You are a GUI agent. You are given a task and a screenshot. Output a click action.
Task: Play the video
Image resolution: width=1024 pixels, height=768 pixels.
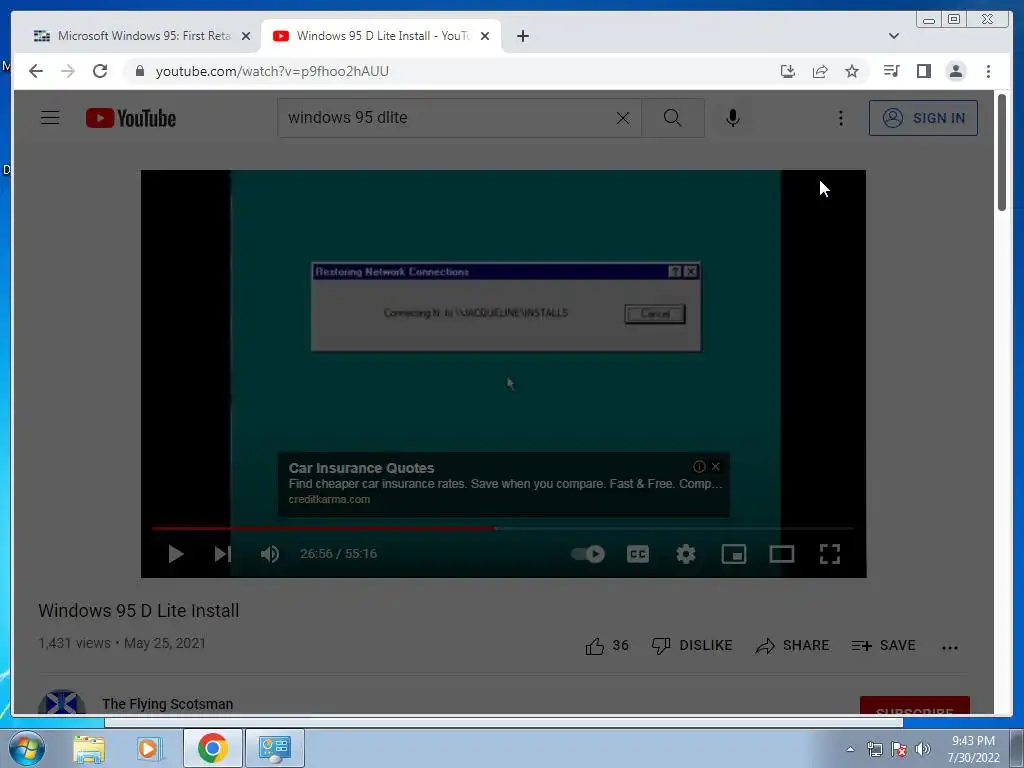pyautogui.click(x=176, y=554)
